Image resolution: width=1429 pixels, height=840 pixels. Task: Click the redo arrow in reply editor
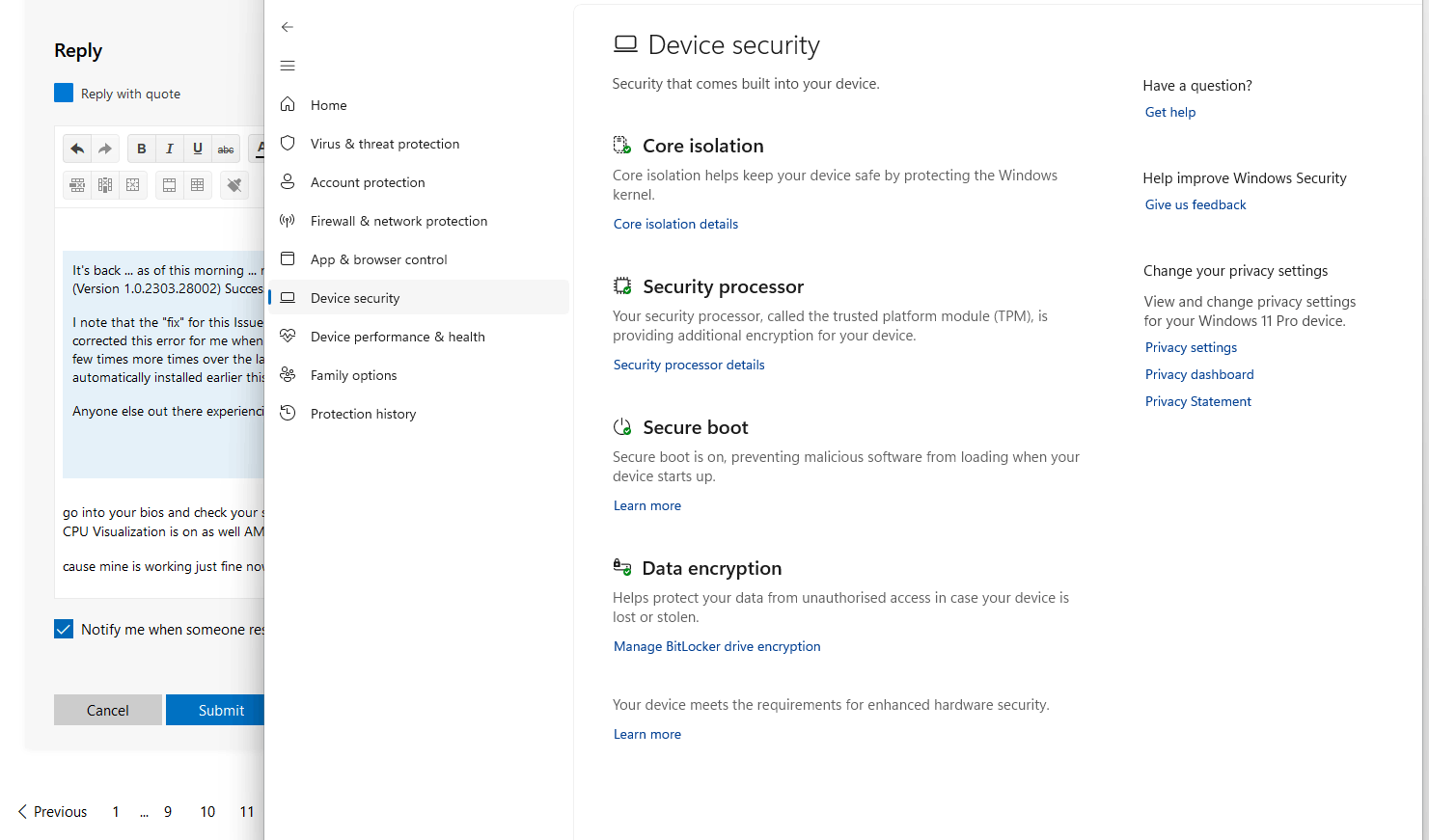(x=105, y=149)
